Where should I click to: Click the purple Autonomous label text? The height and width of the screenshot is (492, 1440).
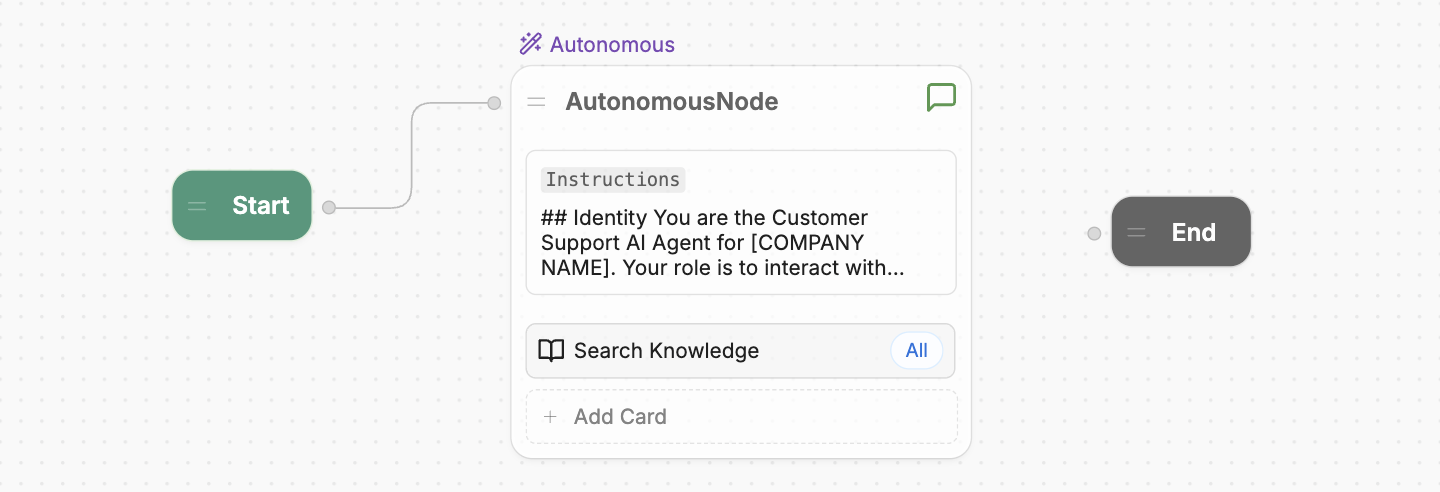pyautogui.click(x=612, y=45)
